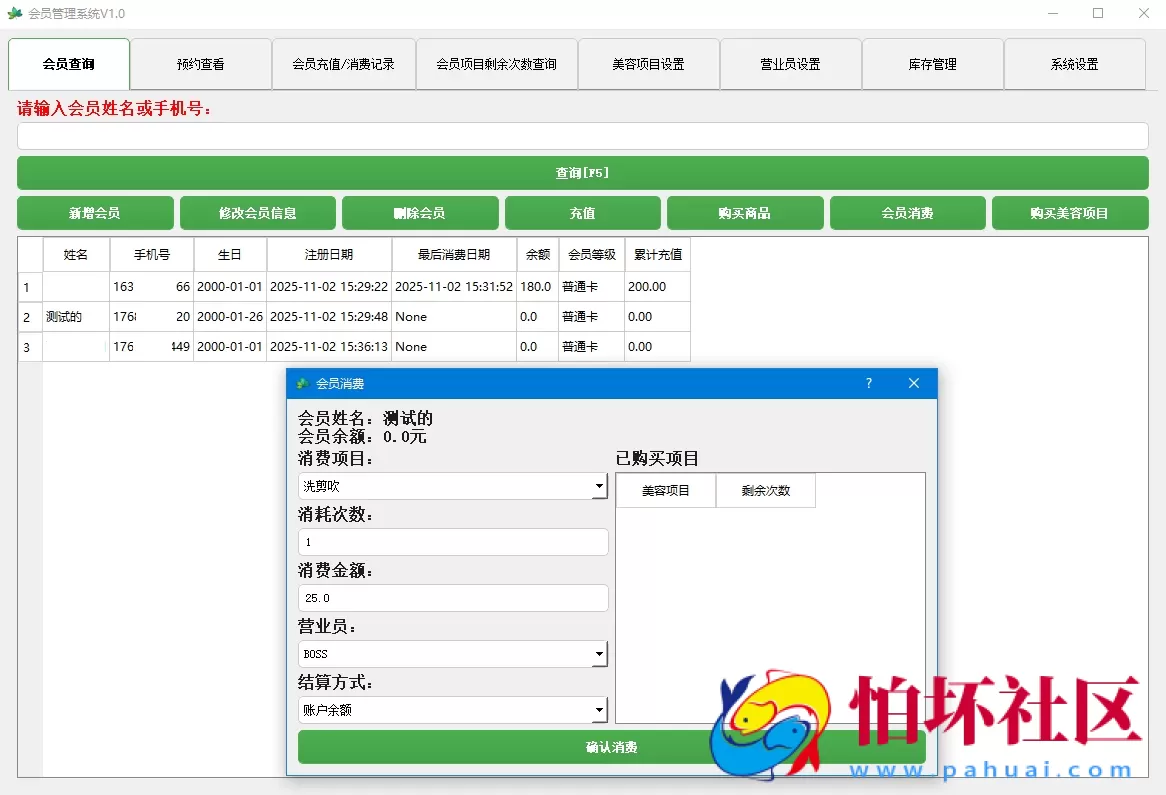Click the green 查询[F5] search button
Screen dimensions: 1166x795
(582, 172)
